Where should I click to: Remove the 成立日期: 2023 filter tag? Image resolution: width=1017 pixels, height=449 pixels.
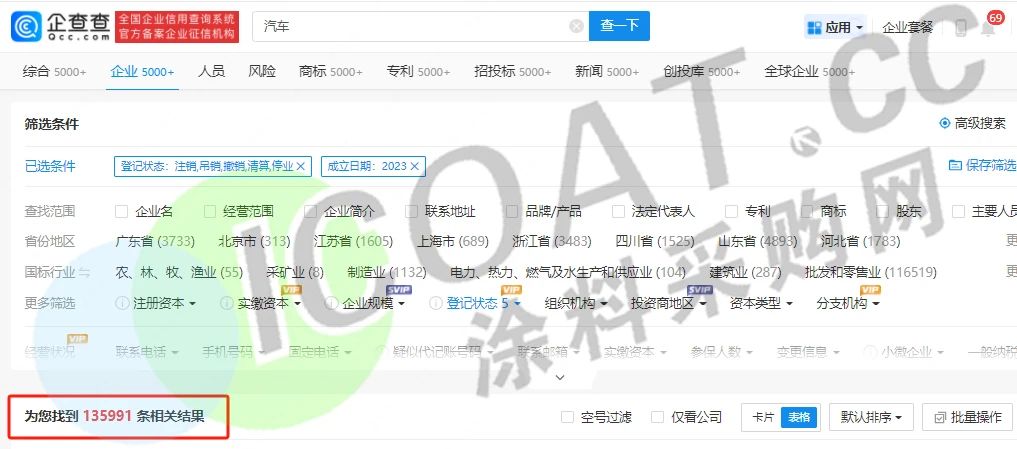[415, 166]
